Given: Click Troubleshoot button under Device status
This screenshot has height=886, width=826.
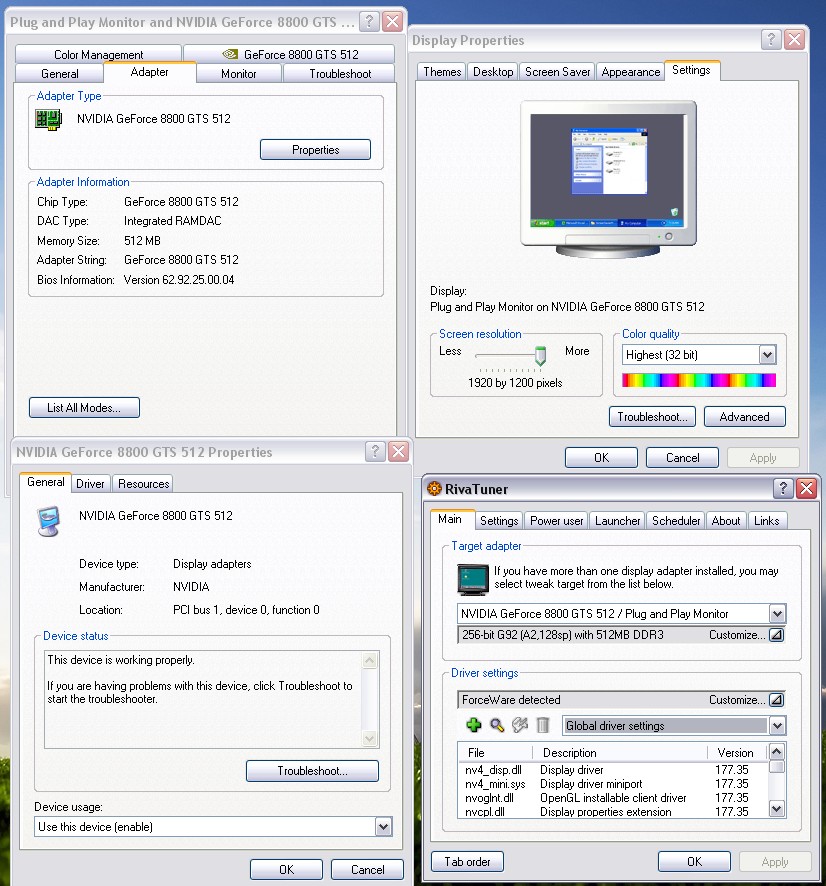Looking at the screenshot, I should 312,771.
